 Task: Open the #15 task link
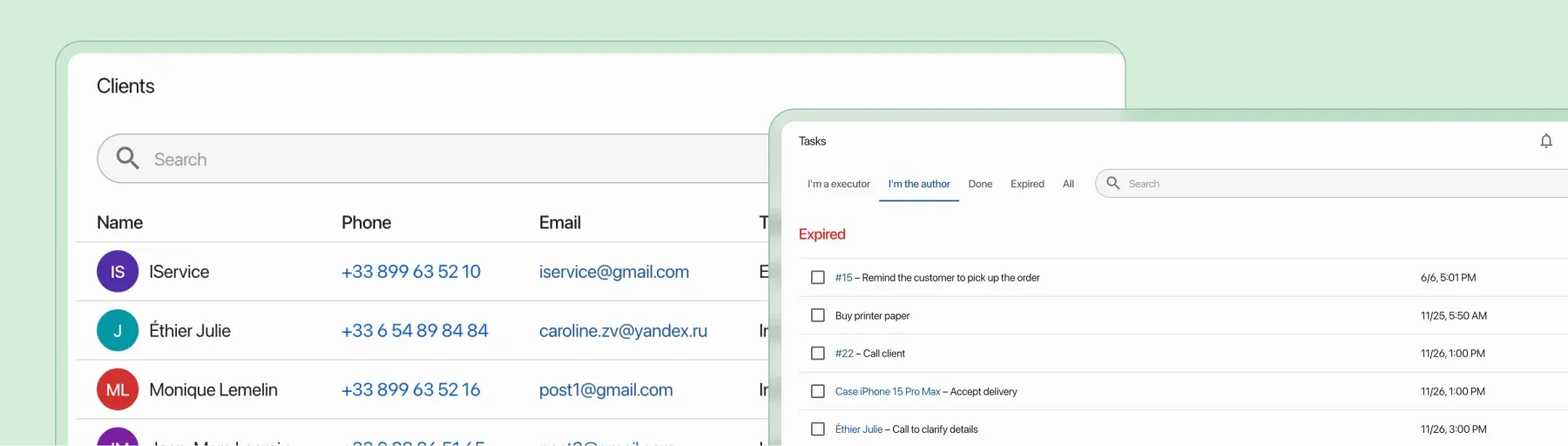click(x=843, y=278)
